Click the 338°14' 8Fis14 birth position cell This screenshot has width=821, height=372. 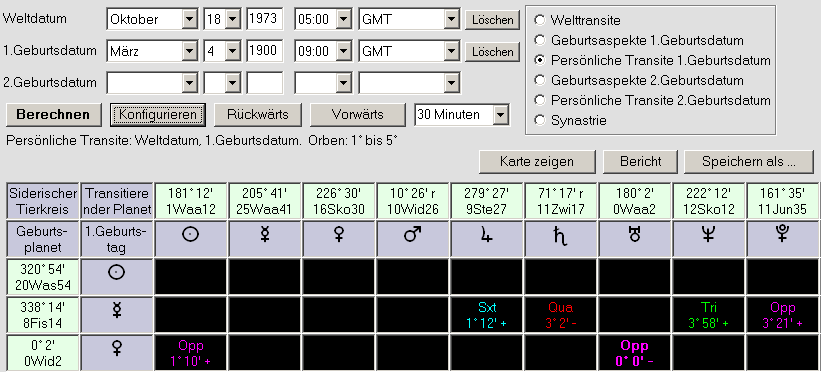point(43,315)
